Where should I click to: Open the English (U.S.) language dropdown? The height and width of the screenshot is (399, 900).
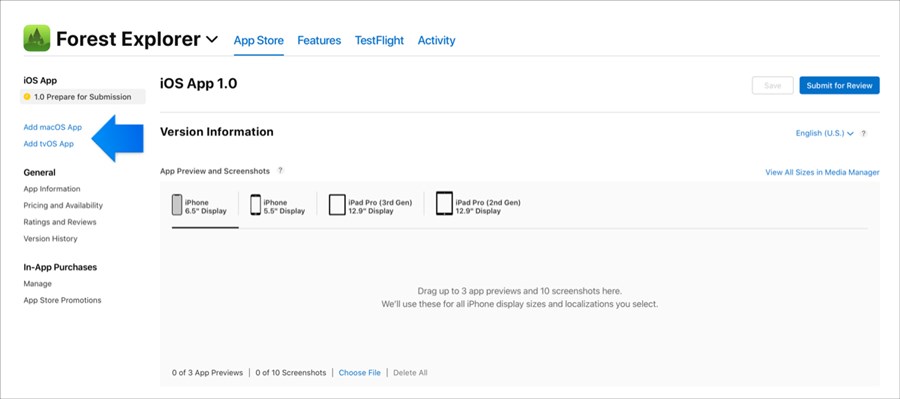[824, 133]
